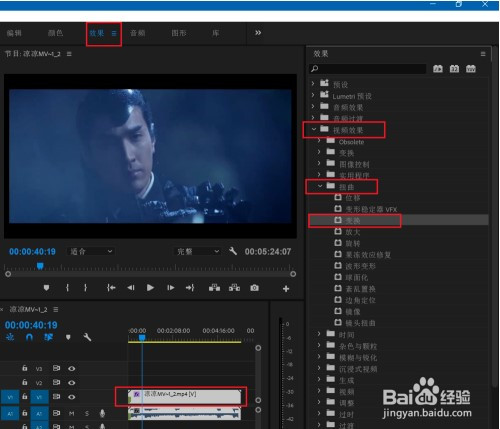
Task: Click the timeline ruler playhead marker
Action: (x=142, y=338)
